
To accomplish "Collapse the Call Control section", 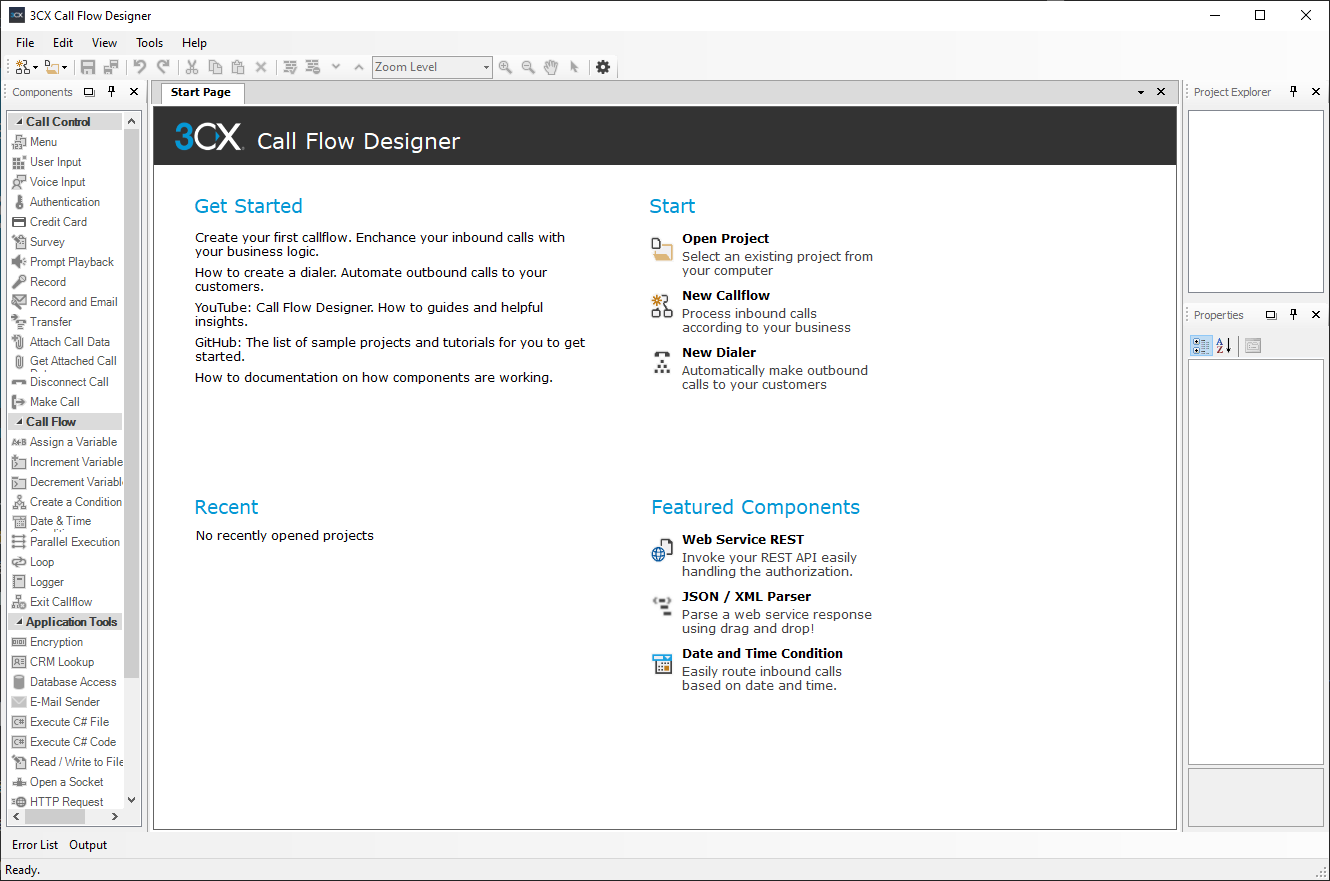I will [x=19, y=122].
